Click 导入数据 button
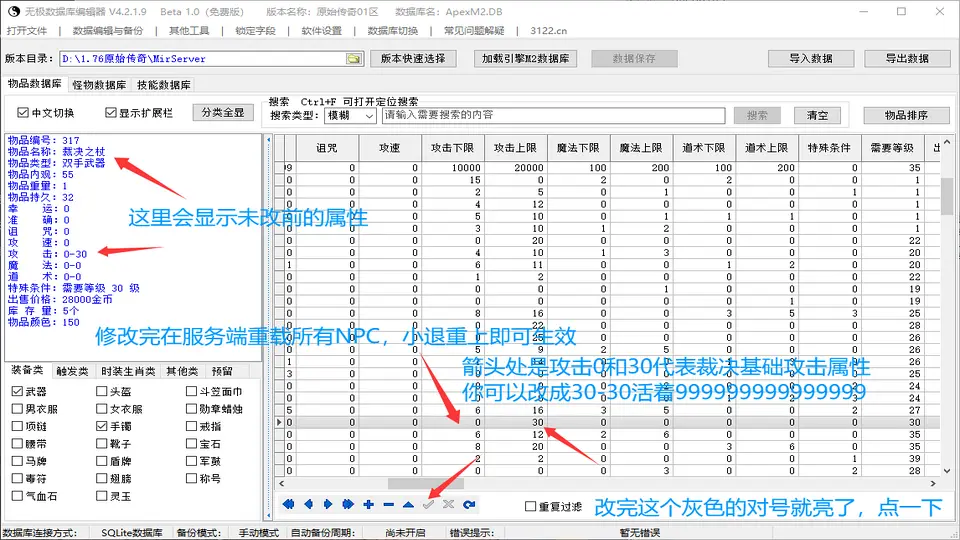This screenshot has height=540, width=960. coord(811,59)
